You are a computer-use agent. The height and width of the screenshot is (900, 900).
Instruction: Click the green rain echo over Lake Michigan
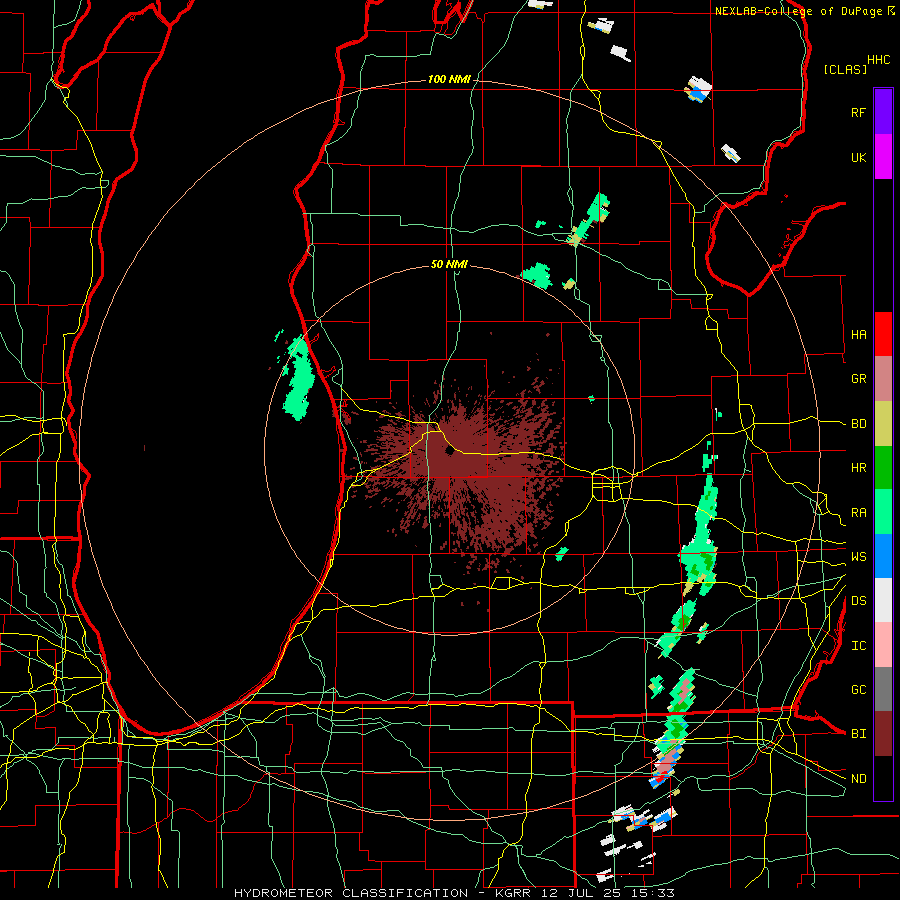click(298, 378)
